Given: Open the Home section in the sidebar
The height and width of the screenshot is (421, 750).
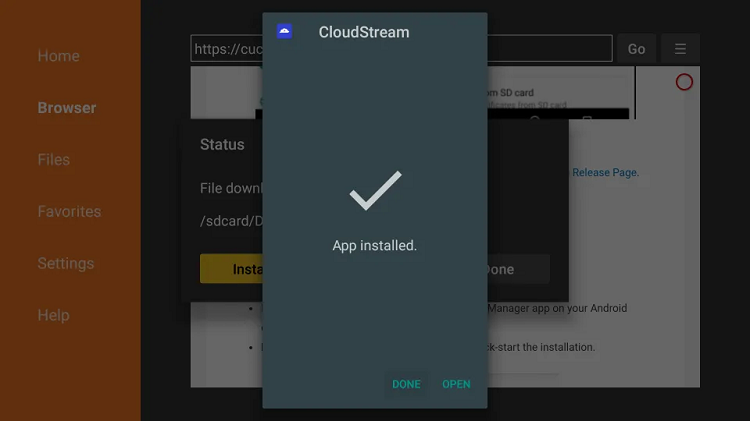Looking at the screenshot, I should click(58, 56).
